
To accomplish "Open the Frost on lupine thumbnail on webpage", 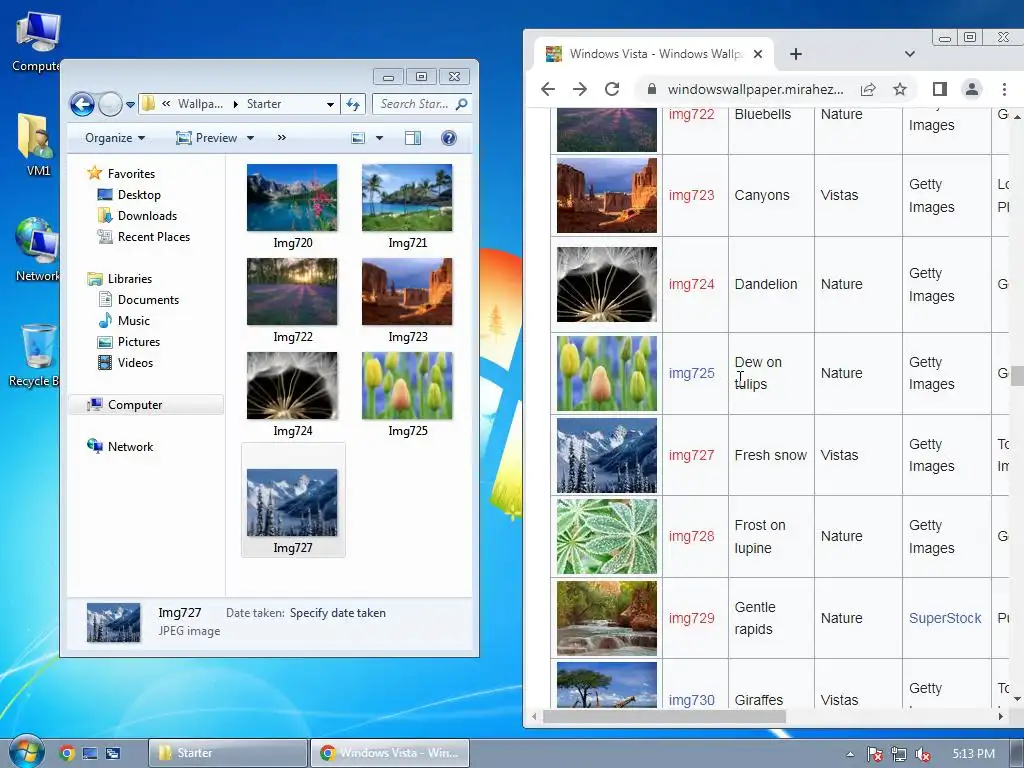I will click(x=607, y=537).
